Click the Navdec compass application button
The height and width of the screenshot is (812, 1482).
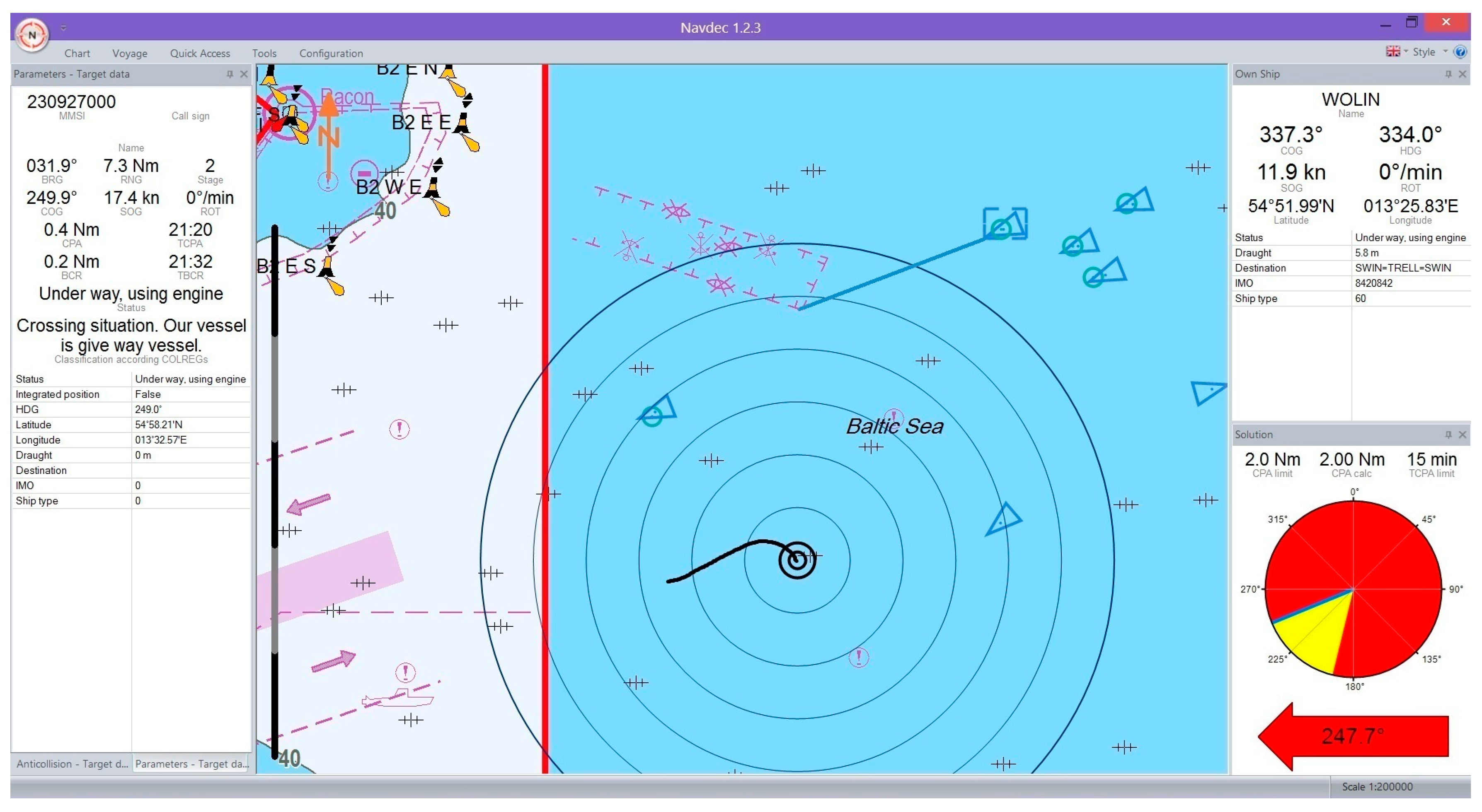31,34
